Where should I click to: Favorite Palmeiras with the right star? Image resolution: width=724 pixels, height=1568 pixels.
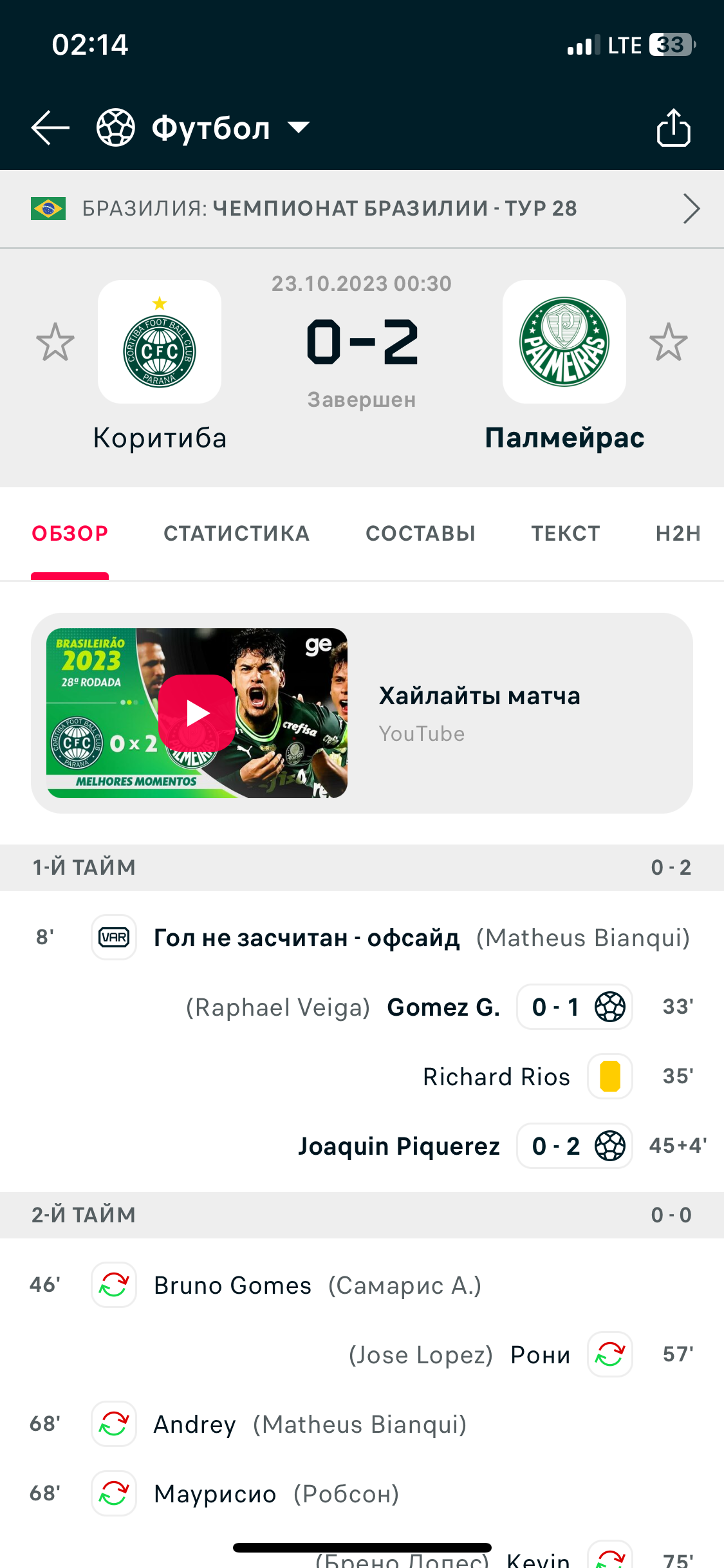[669, 342]
